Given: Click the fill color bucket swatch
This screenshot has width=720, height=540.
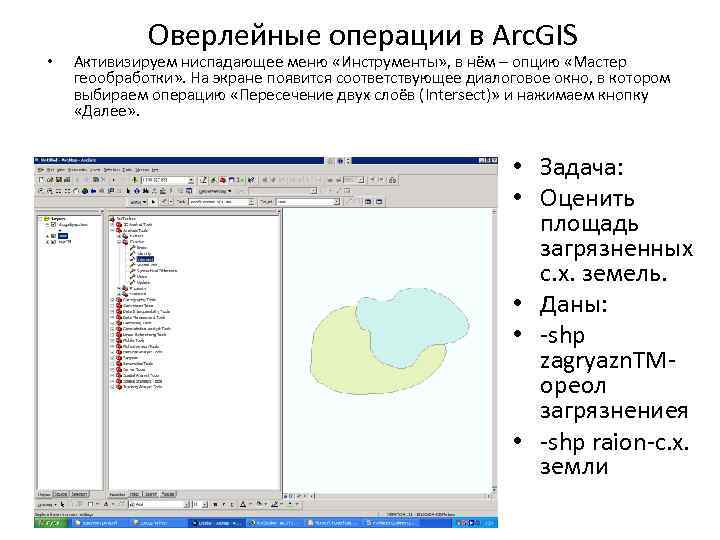Looking at the screenshot, I should tap(259, 504).
